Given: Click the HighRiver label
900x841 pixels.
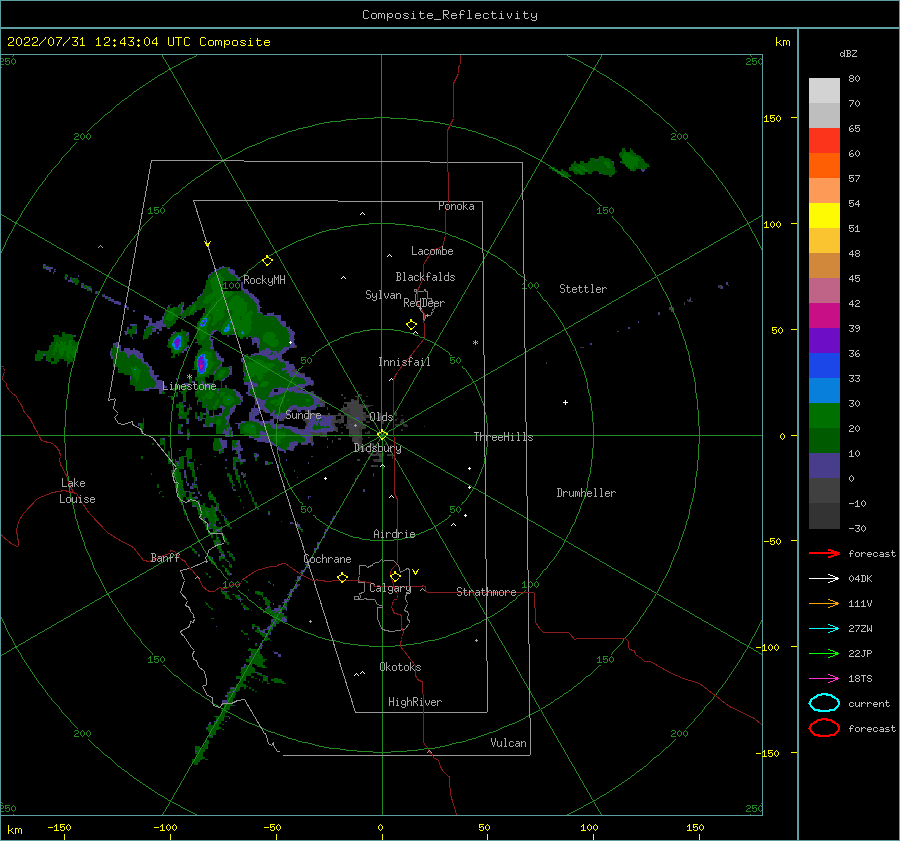Looking at the screenshot, I should point(415,703).
